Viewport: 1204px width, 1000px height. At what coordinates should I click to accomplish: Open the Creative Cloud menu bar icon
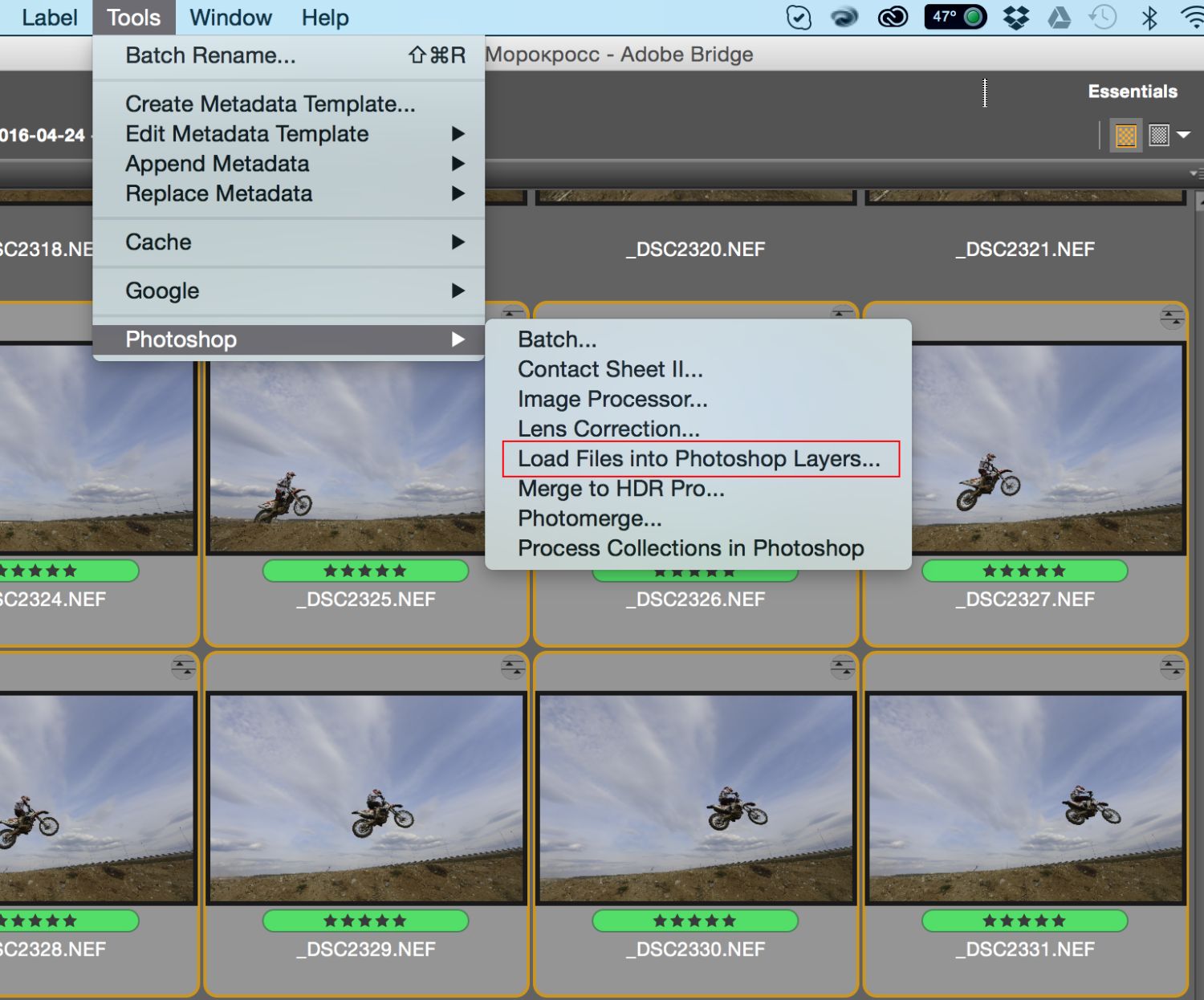pyautogui.click(x=893, y=17)
